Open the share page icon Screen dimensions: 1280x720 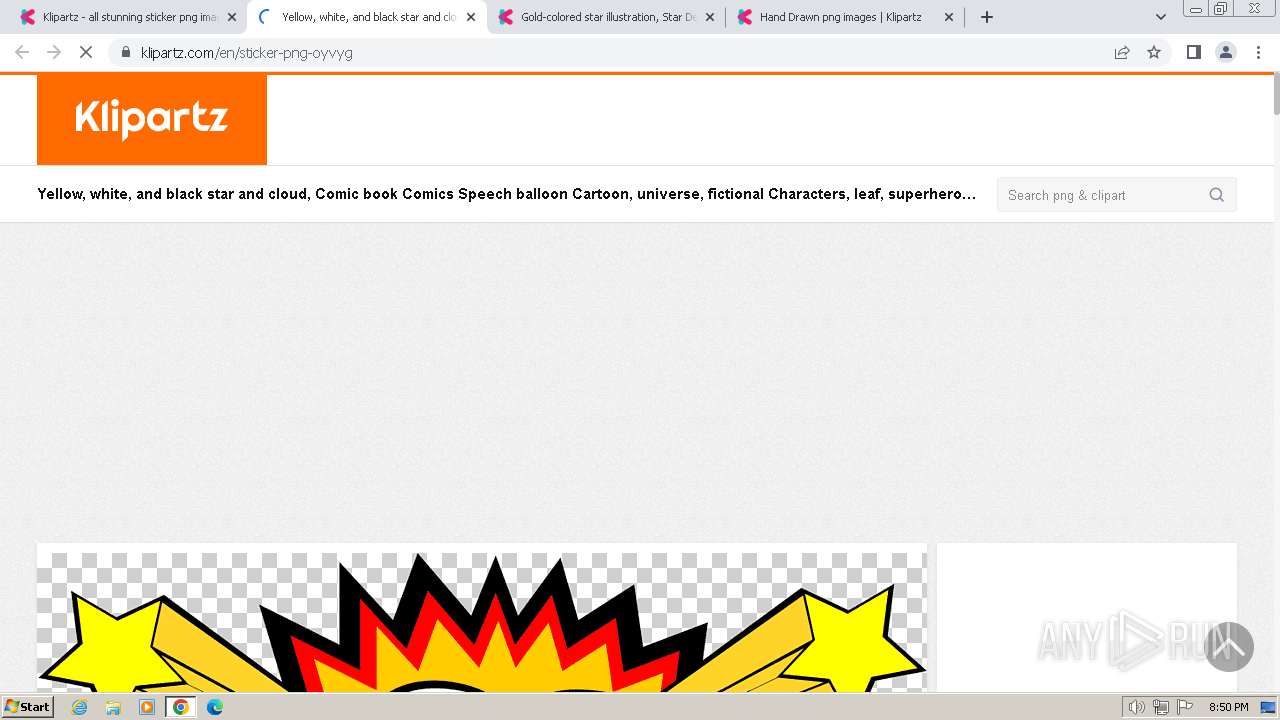[x=1122, y=52]
